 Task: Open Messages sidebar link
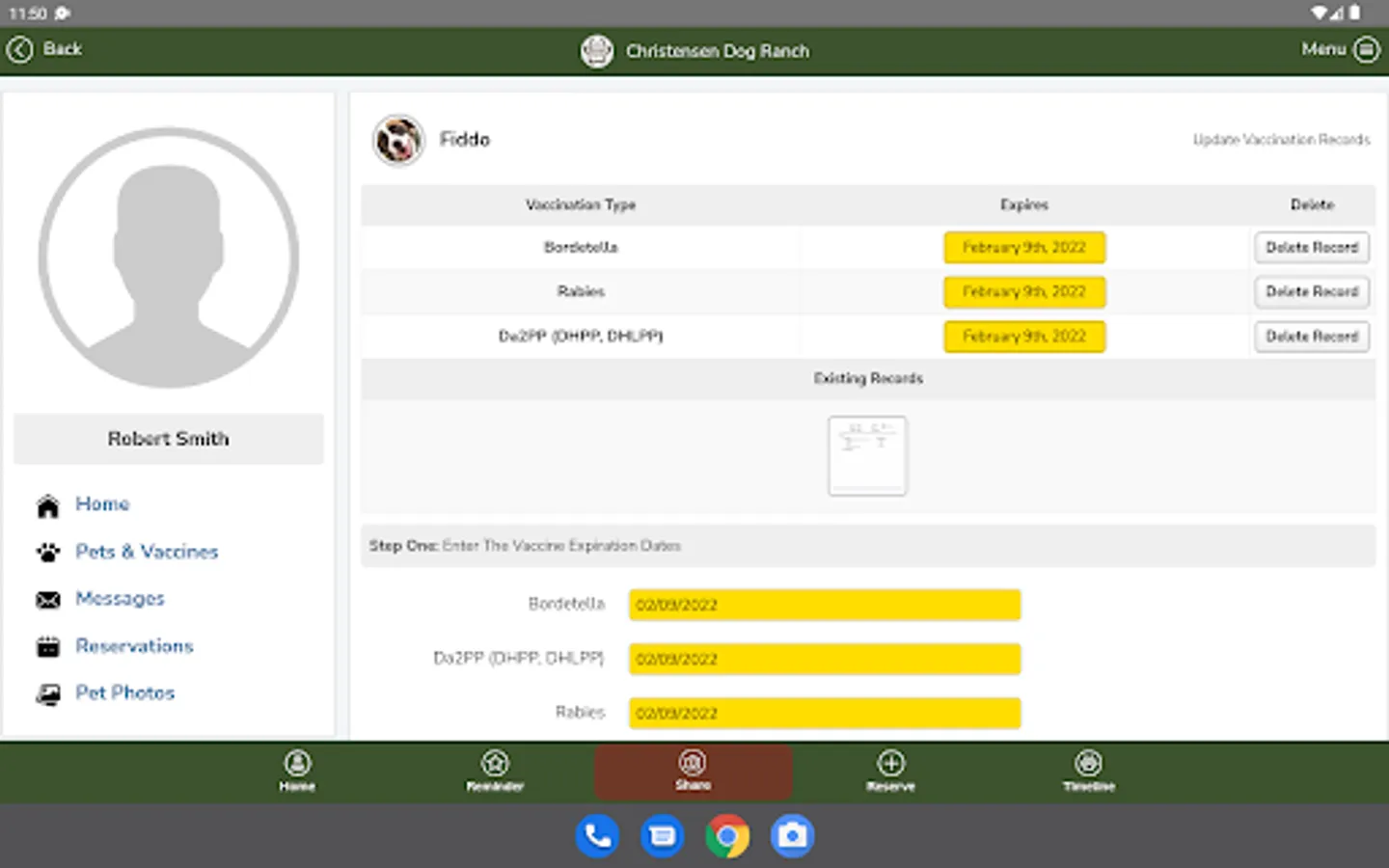click(120, 599)
